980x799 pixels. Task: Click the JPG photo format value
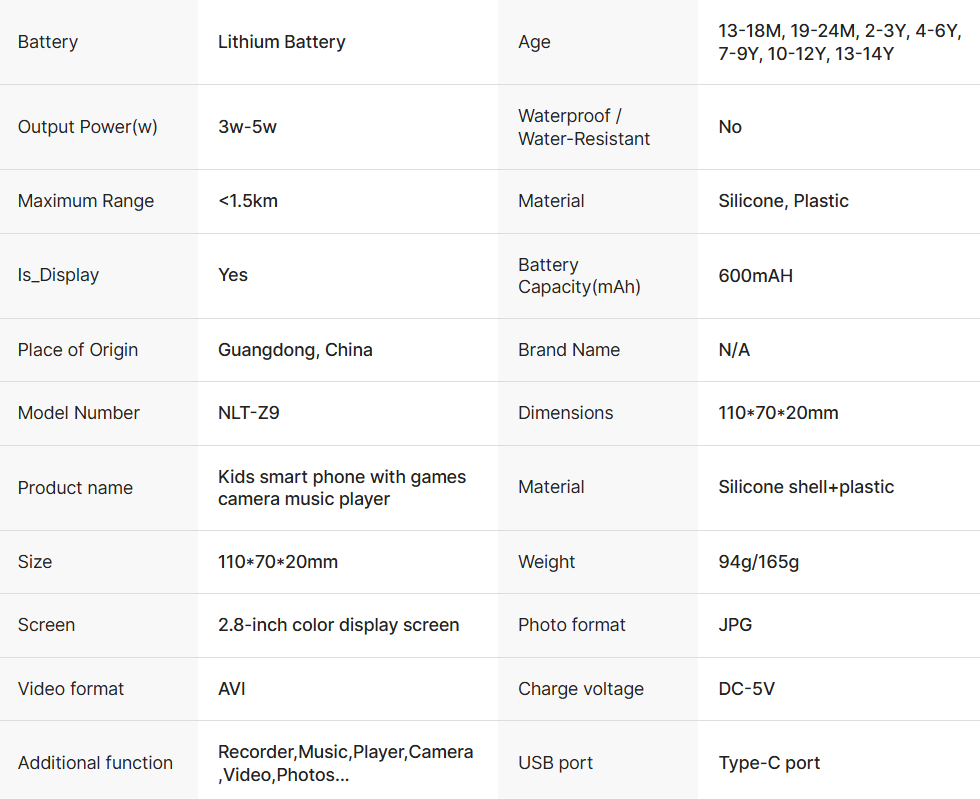pyautogui.click(x=735, y=625)
